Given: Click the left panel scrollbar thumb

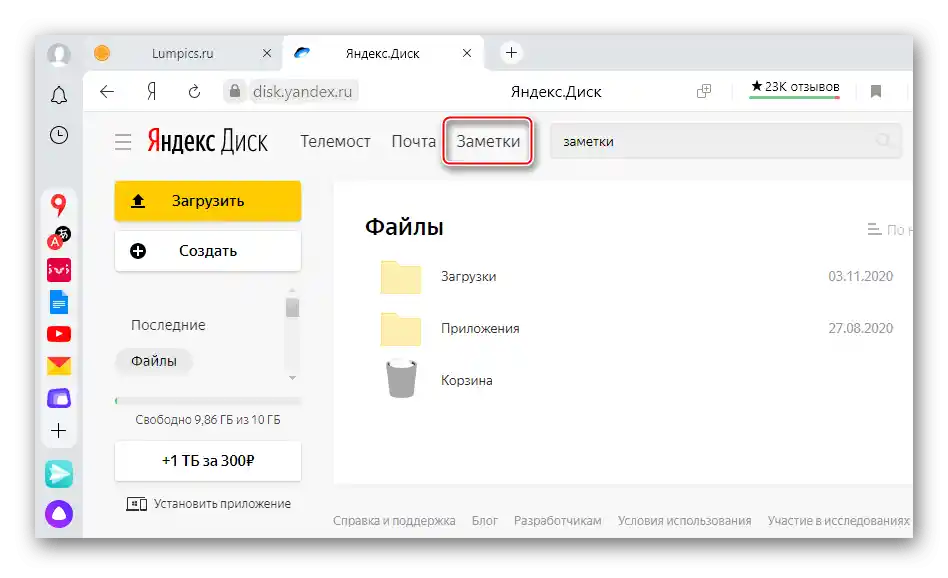Looking at the screenshot, I should pos(292,307).
